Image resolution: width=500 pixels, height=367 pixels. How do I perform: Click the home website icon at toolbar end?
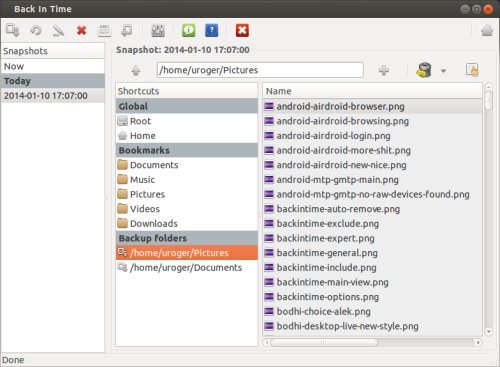487,31
